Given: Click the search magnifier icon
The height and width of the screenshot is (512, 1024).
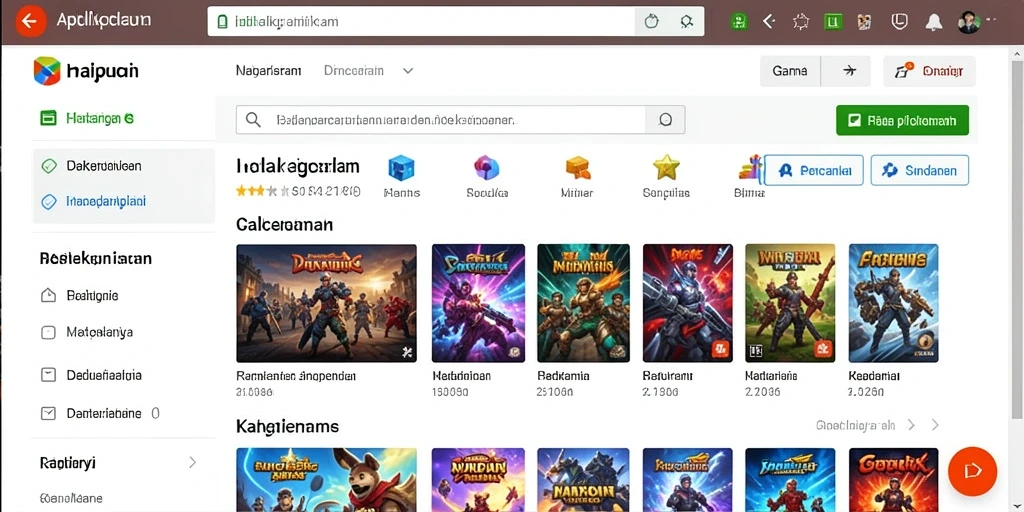Looking at the screenshot, I should pyautogui.click(x=253, y=120).
